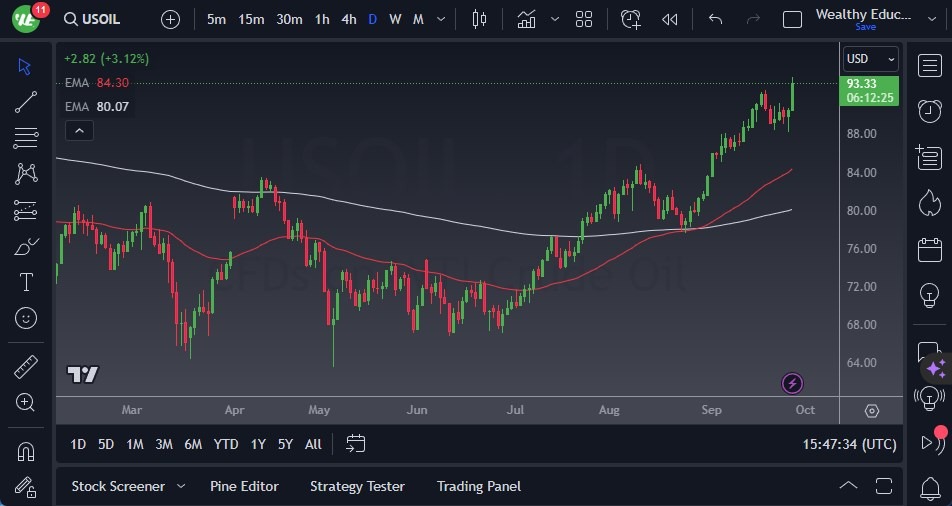952x506 pixels.
Task: Collapse the indicator legend chevron
Action: 78,130
